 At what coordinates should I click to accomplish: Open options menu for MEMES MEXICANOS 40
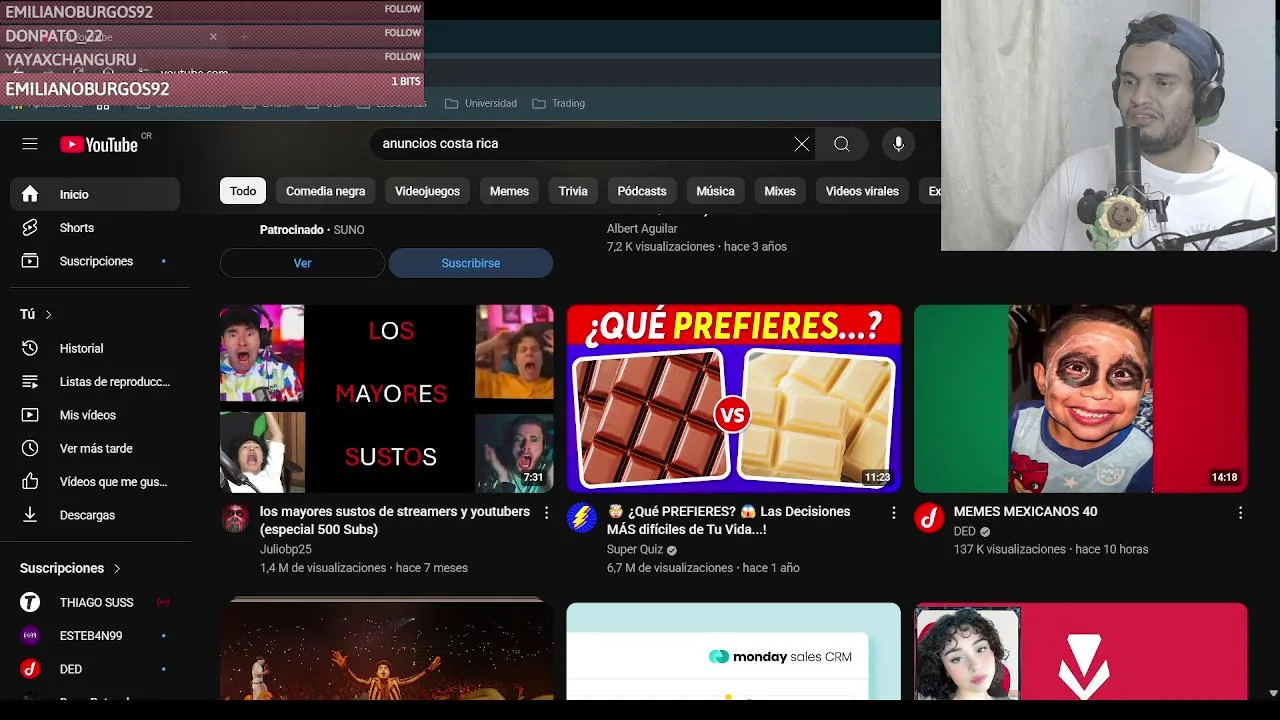coord(1240,512)
